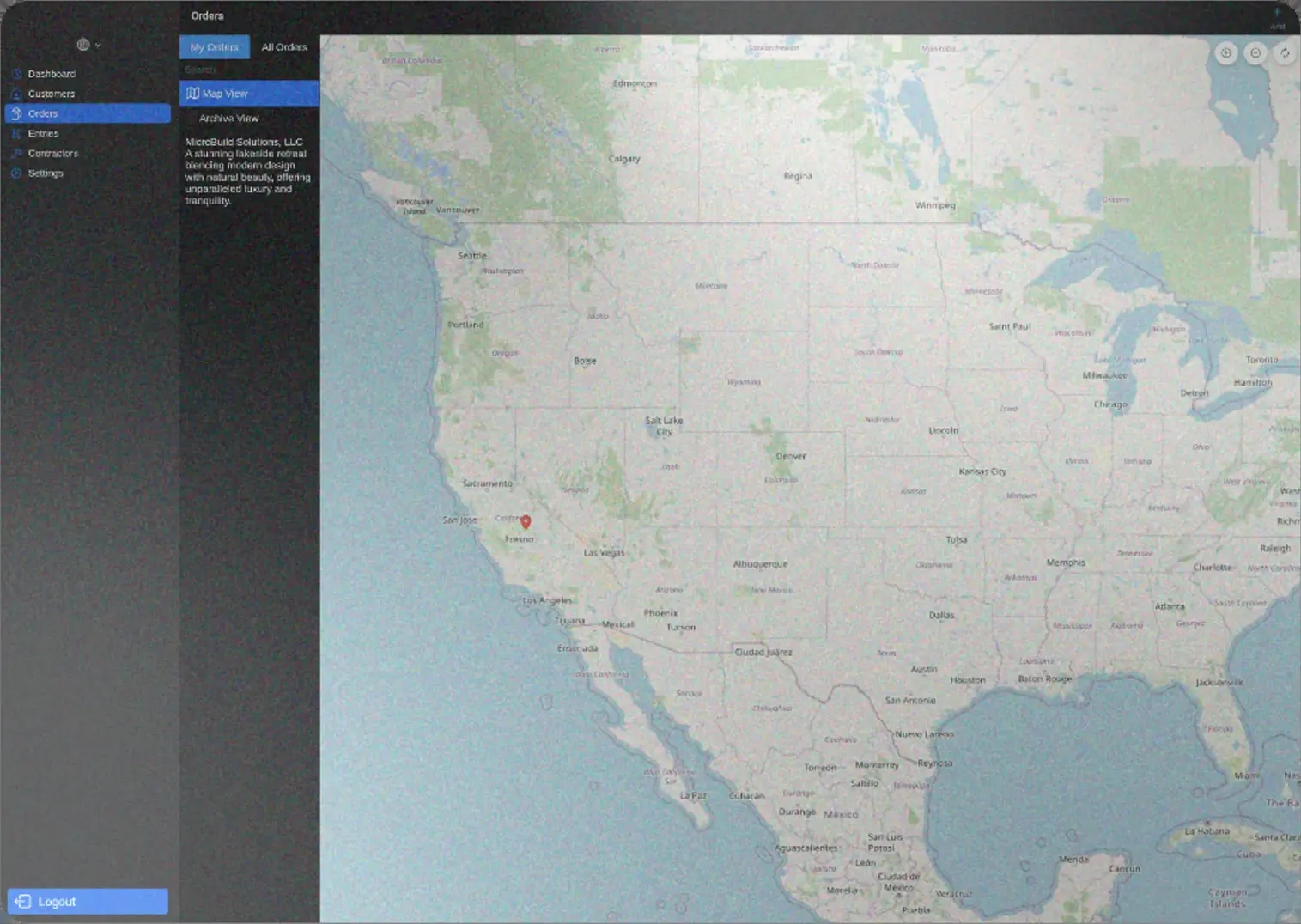
Task: Click the Memphis label on the map
Action: tap(1066, 562)
